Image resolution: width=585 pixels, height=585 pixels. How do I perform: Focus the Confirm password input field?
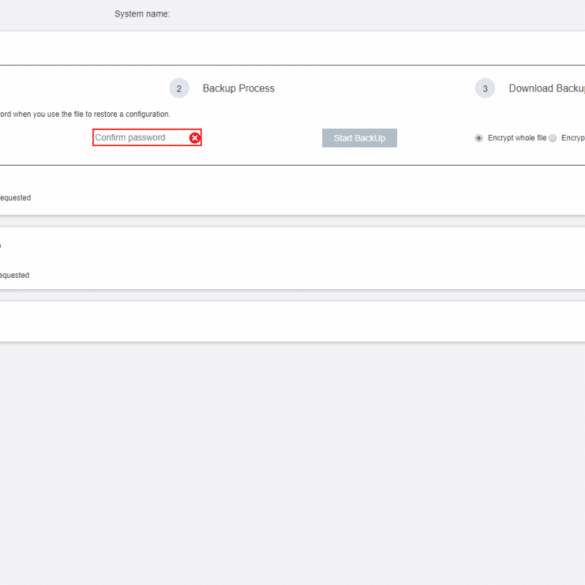coord(147,138)
